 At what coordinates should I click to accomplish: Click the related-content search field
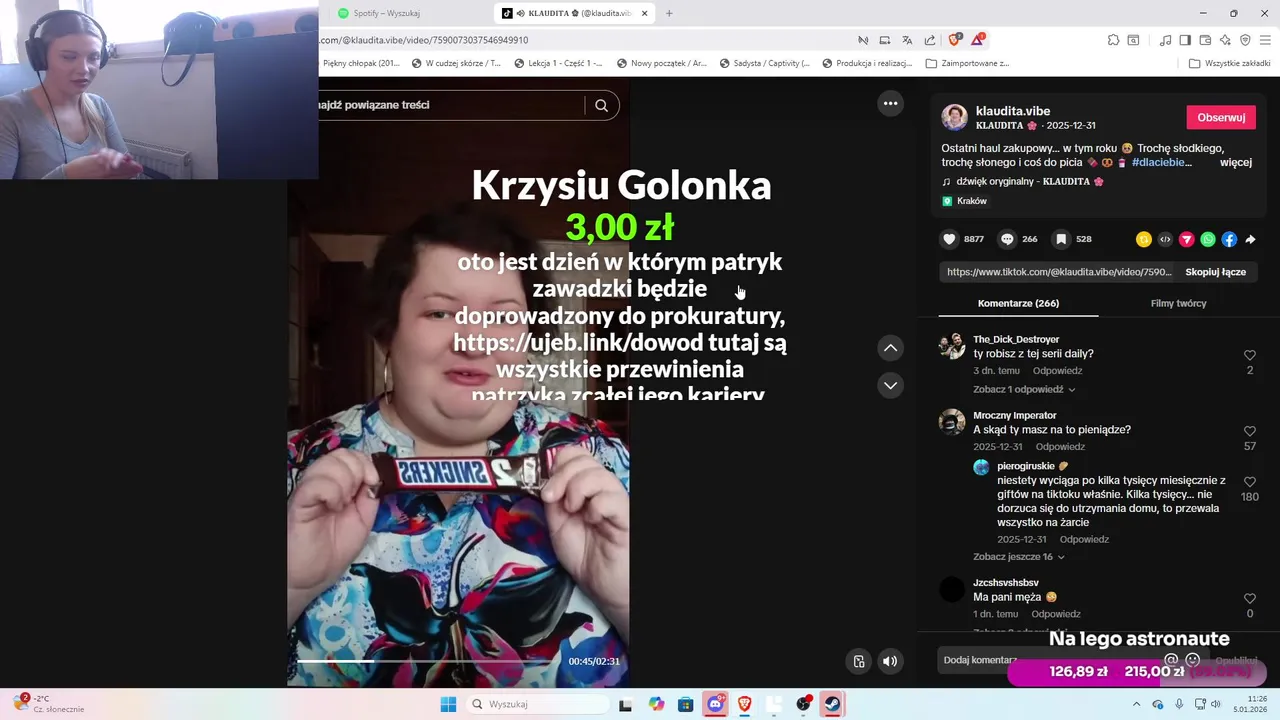tap(450, 105)
